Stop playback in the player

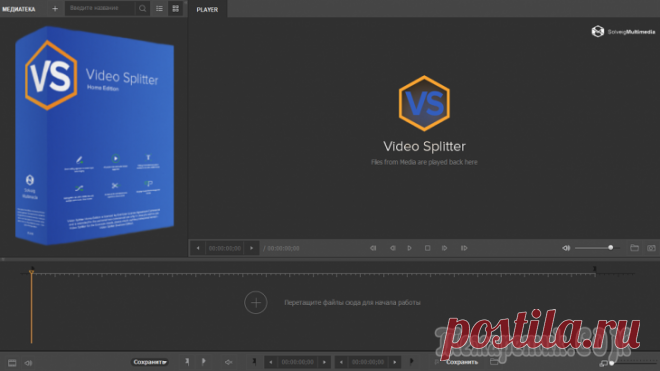pos(427,248)
